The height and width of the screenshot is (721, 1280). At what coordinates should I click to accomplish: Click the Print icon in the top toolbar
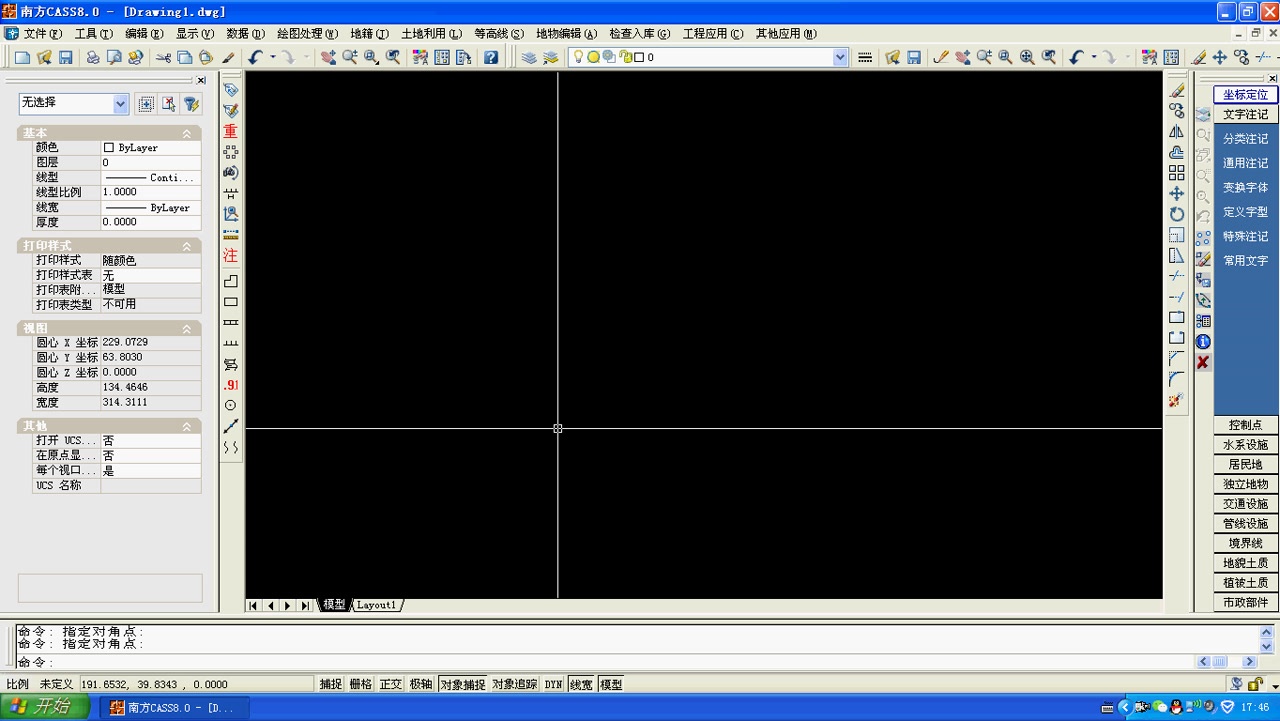(x=92, y=58)
